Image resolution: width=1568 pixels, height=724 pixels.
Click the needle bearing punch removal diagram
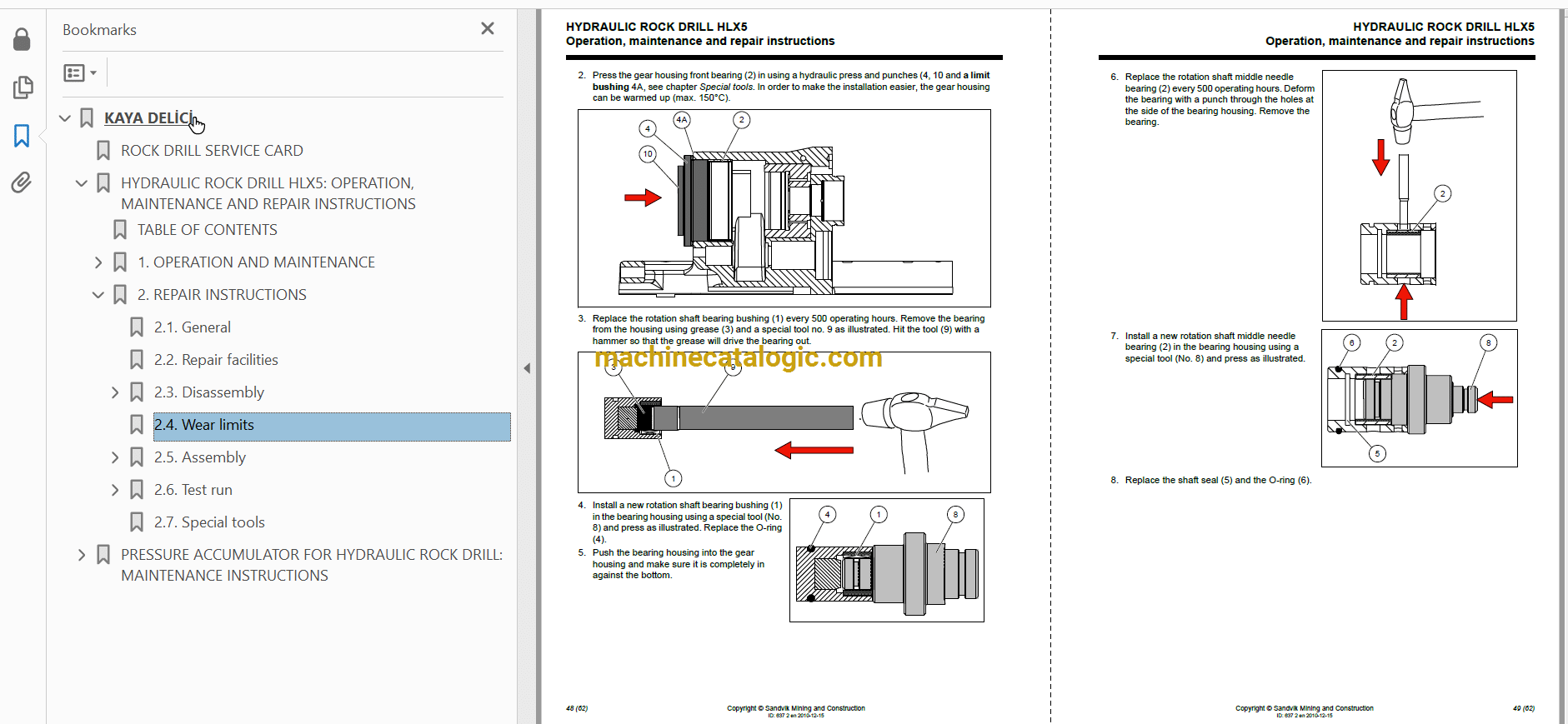click(1420, 196)
